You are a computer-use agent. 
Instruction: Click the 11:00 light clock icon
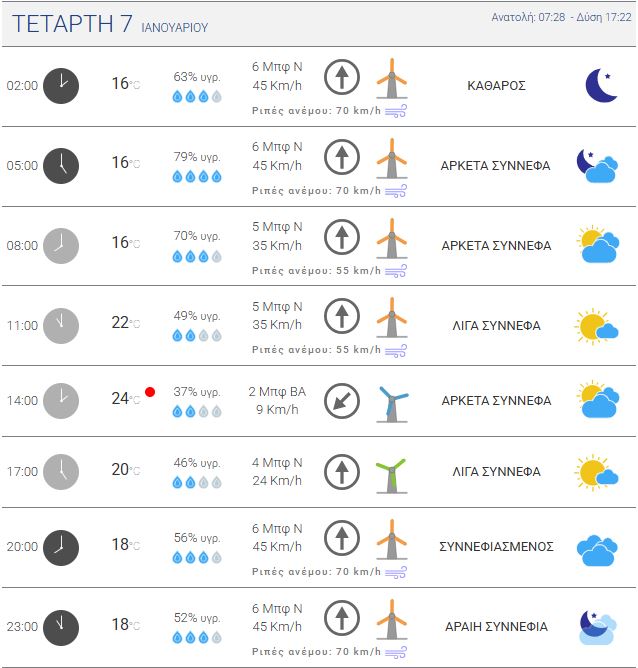tap(61, 325)
